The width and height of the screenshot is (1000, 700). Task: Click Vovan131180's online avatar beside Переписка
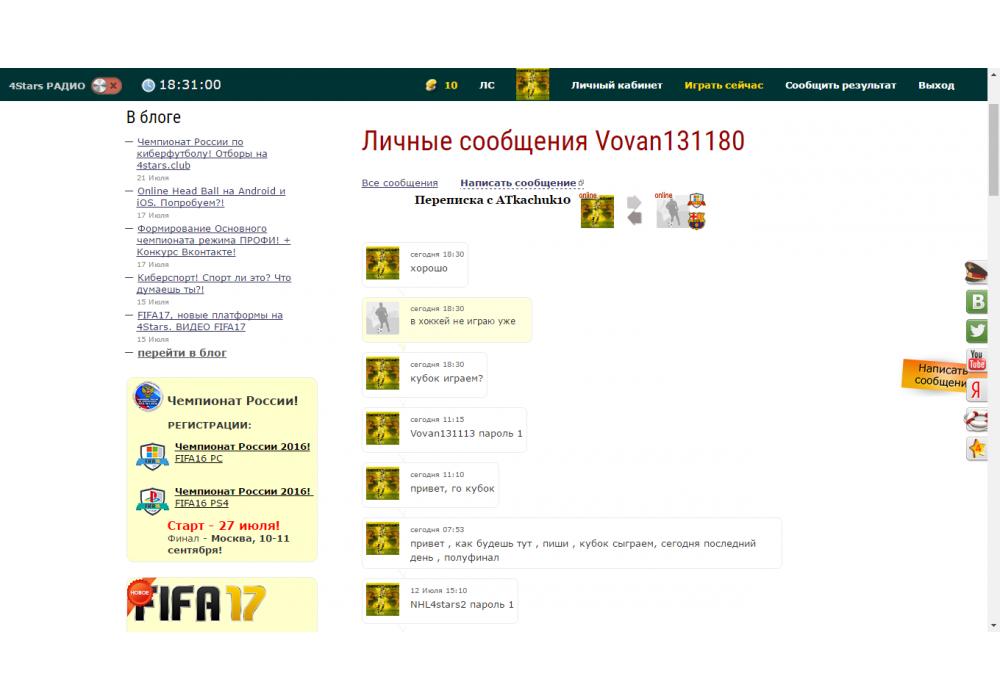coord(597,211)
